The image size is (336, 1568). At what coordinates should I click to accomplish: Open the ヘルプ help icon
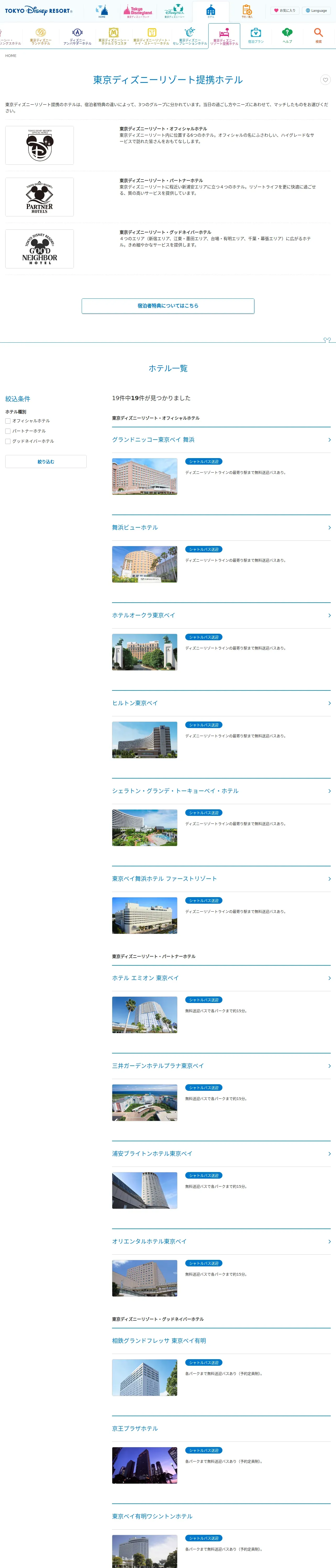[x=287, y=36]
